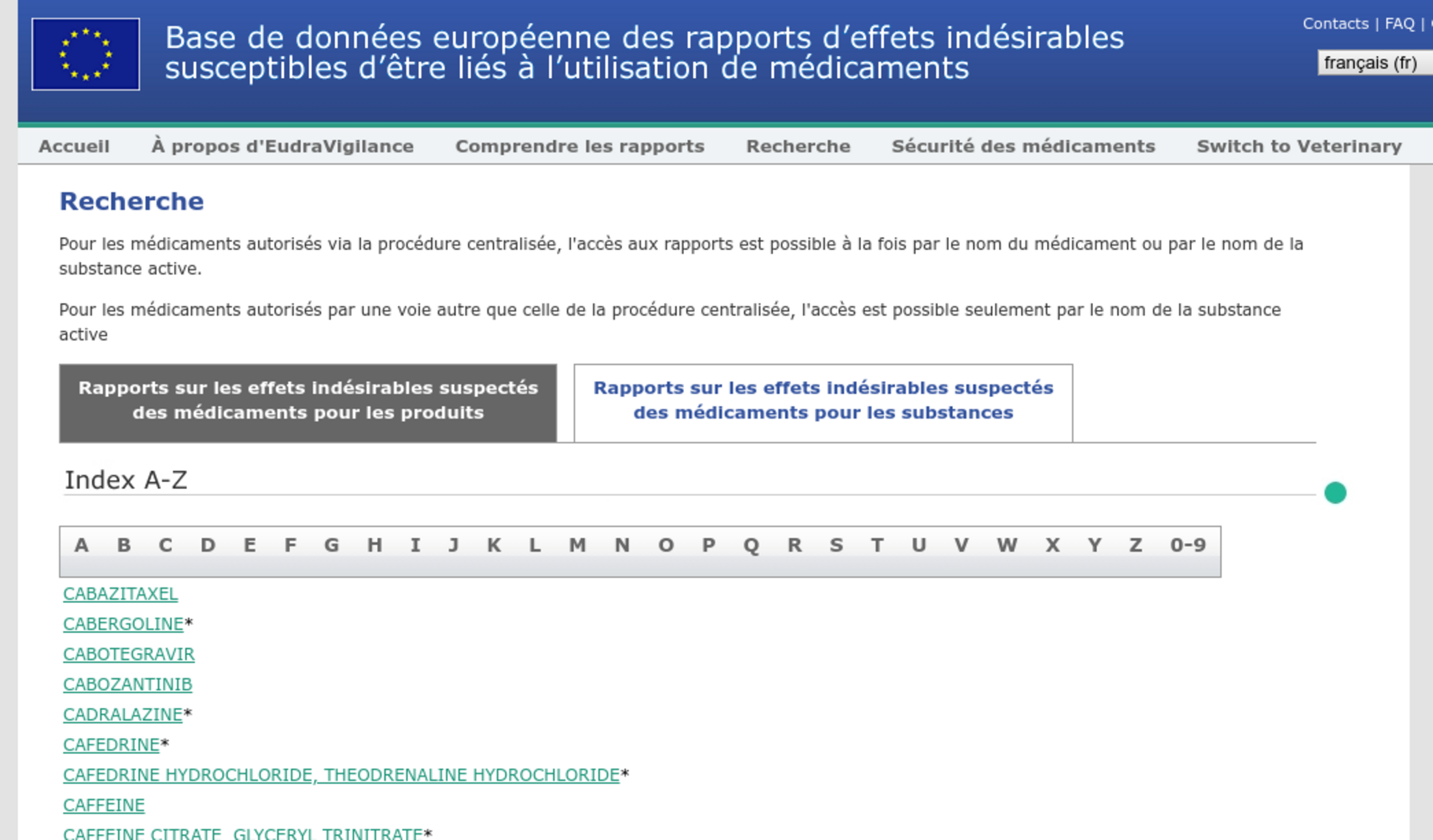Select letter X in the index

click(1053, 545)
